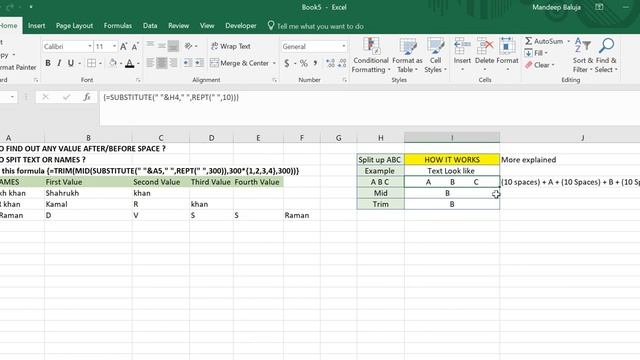
Task: Click the Fill button in Editing
Action: click(x=536, y=53)
